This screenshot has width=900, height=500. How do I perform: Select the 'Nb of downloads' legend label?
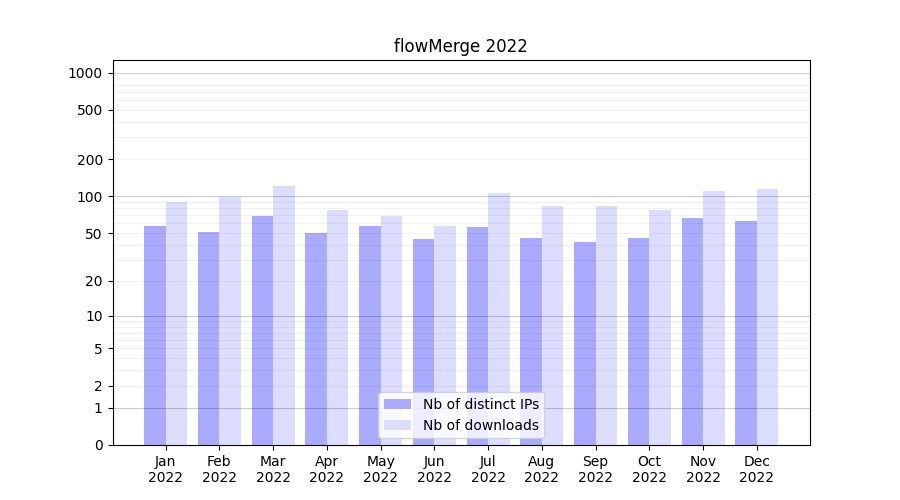480,425
